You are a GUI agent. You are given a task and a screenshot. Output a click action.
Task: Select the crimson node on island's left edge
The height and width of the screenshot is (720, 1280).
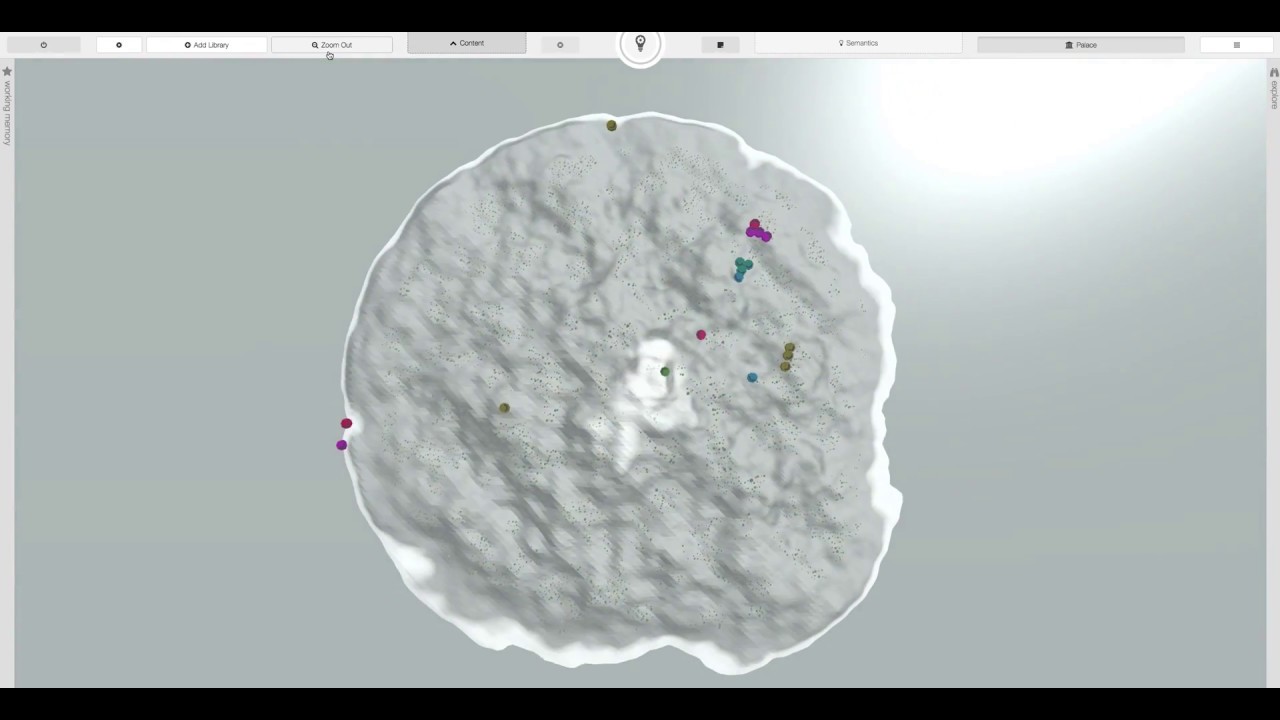(x=346, y=424)
